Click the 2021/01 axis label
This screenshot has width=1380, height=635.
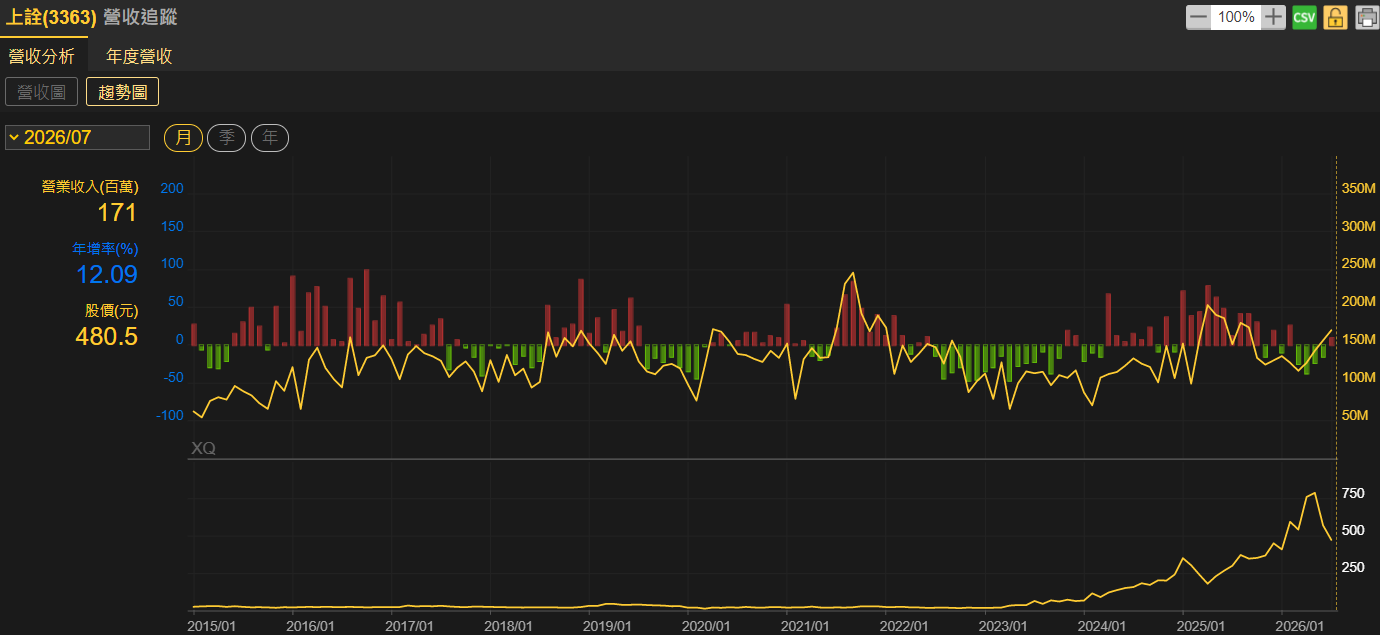806,625
